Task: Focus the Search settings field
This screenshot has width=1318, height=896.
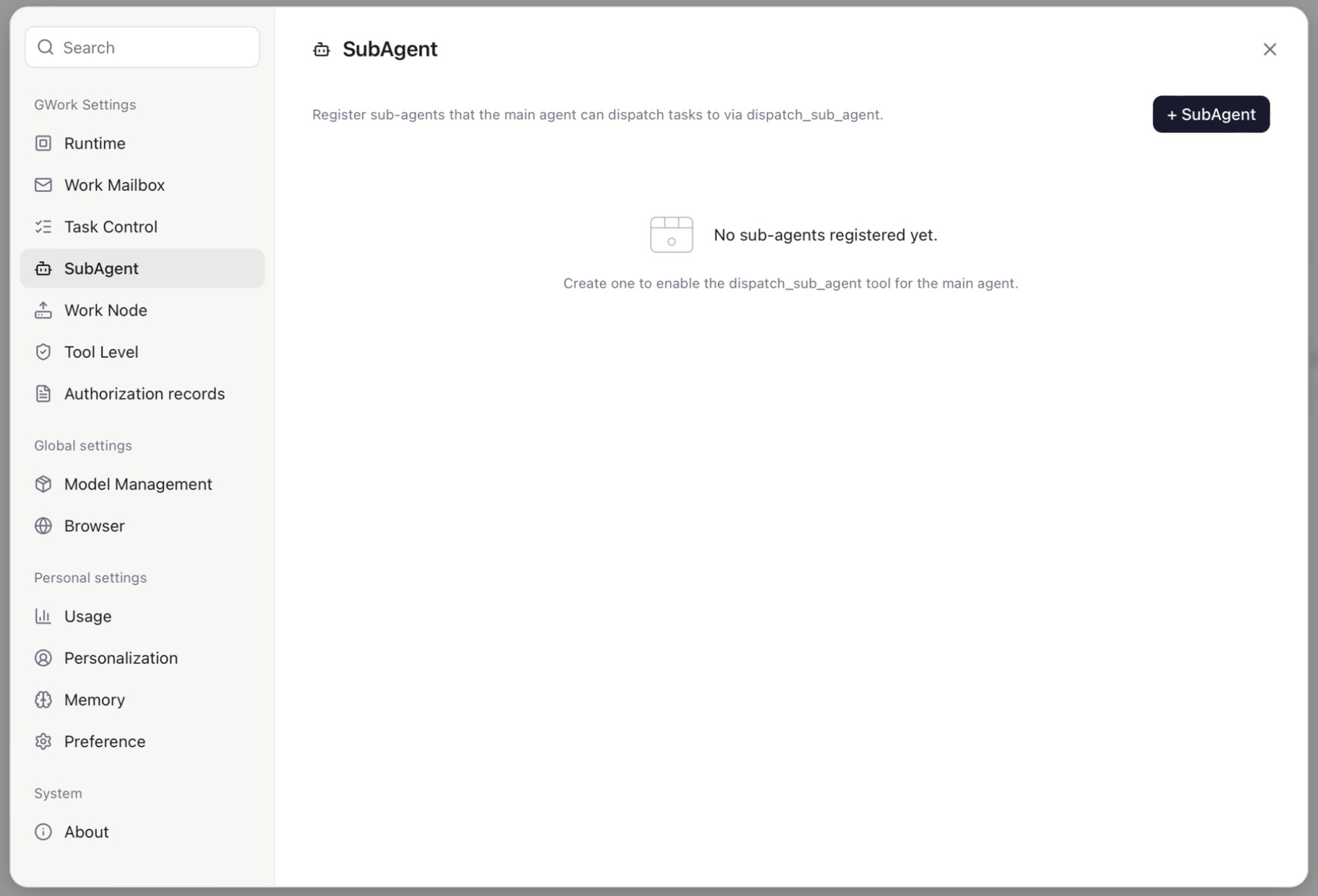Action: tap(142, 47)
